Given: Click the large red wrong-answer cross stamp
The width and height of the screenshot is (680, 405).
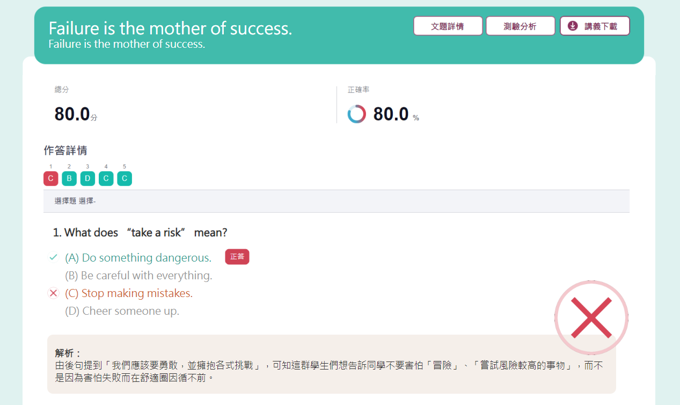Looking at the screenshot, I should [x=591, y=318].
